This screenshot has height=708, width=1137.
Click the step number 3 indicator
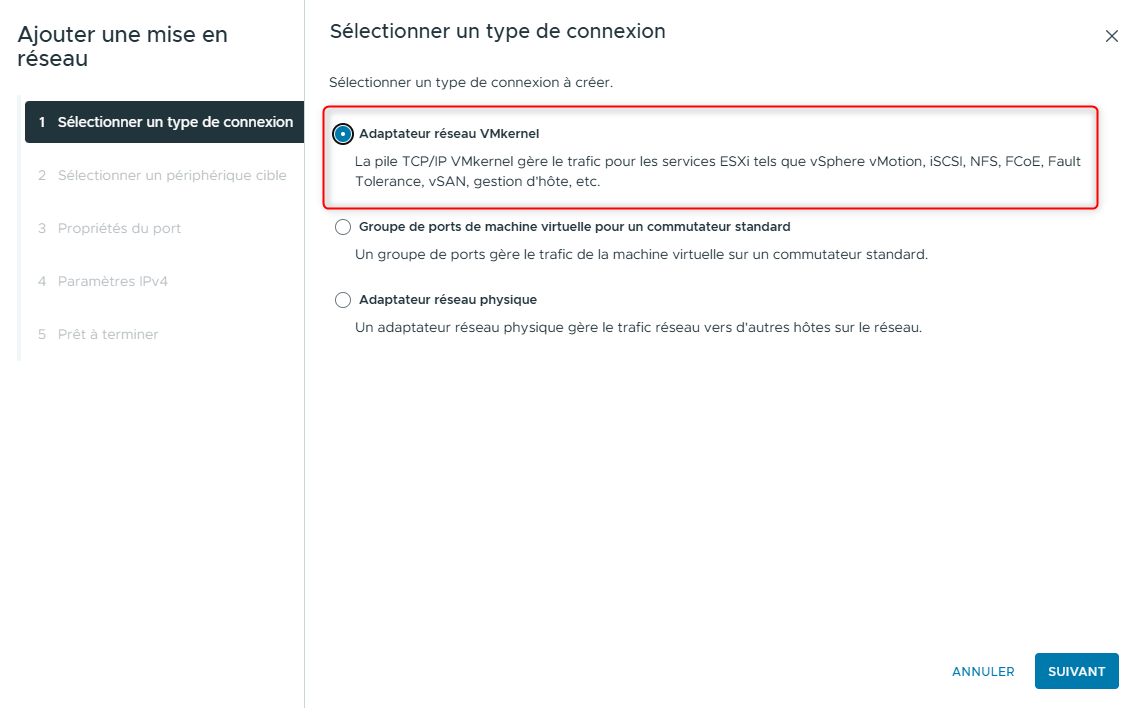pos(40,228)
